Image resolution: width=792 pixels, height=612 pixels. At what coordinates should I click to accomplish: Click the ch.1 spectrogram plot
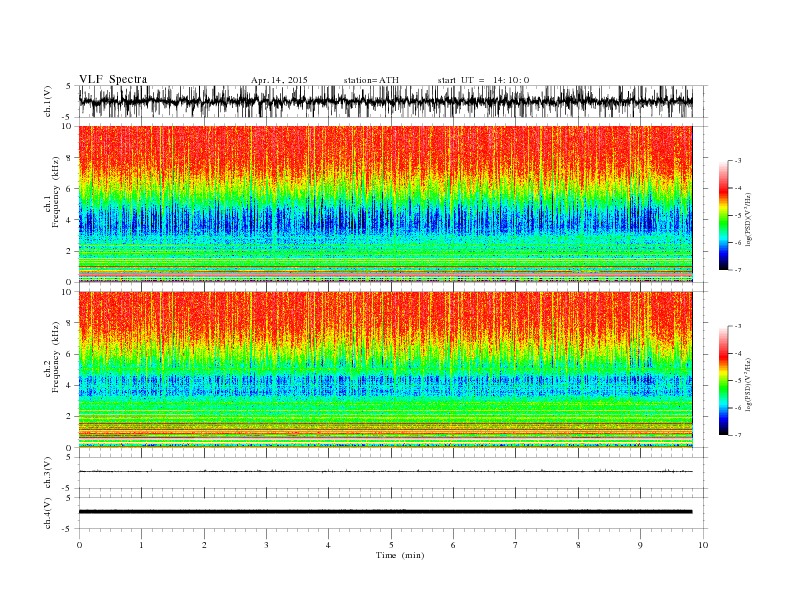point(385,204)
